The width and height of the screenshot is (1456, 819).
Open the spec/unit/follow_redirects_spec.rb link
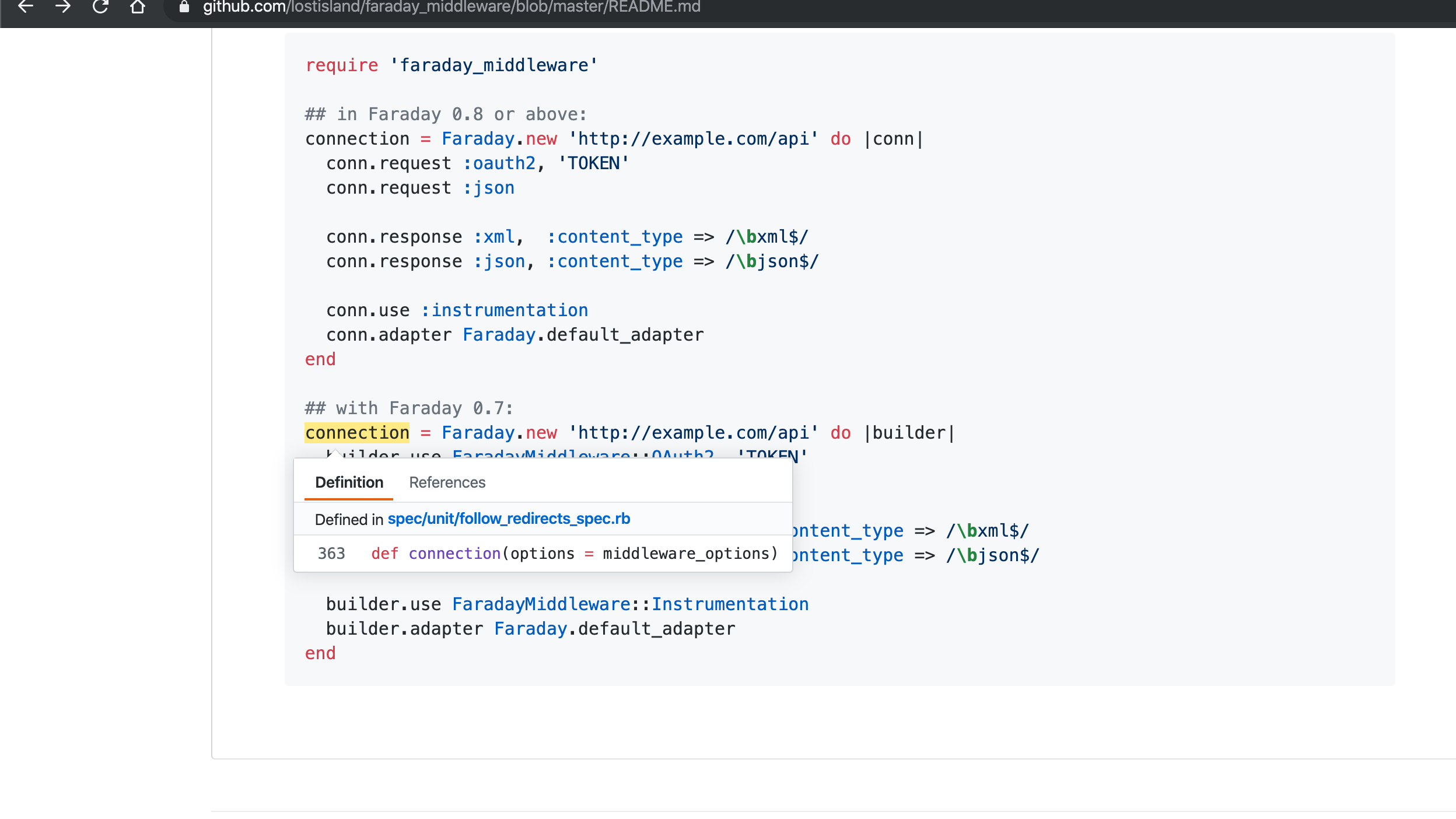click(x=509, y=519)
